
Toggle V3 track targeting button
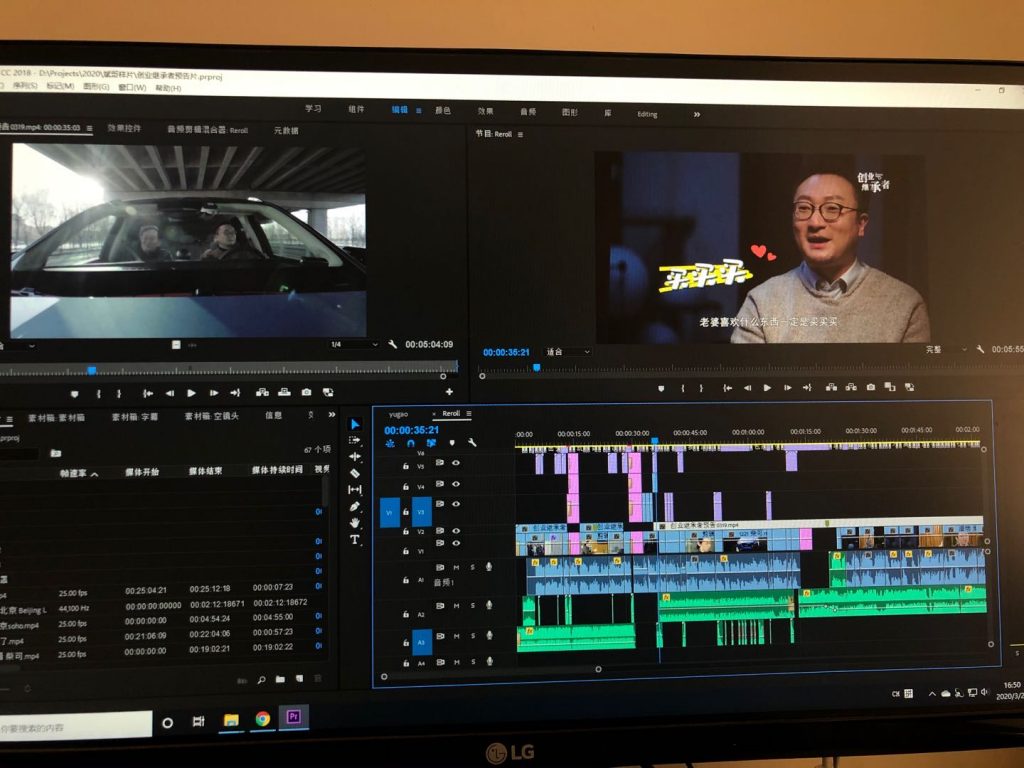(421, 511)
